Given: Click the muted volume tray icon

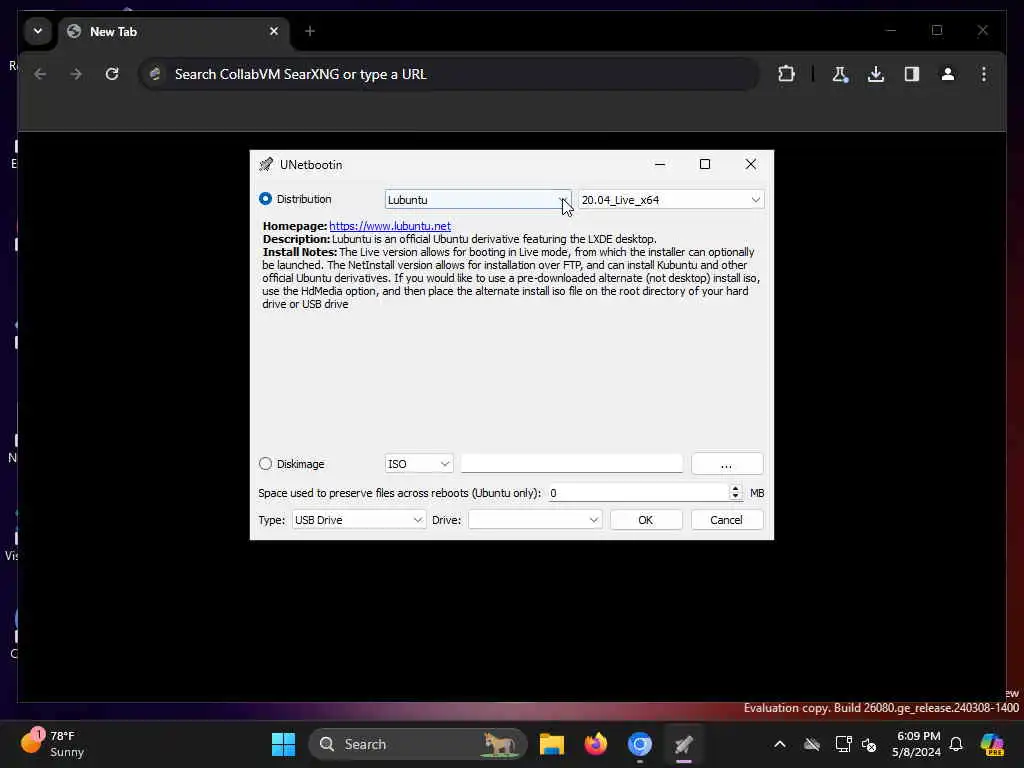Looking at the screenshot, I should (x=869, y=744).
